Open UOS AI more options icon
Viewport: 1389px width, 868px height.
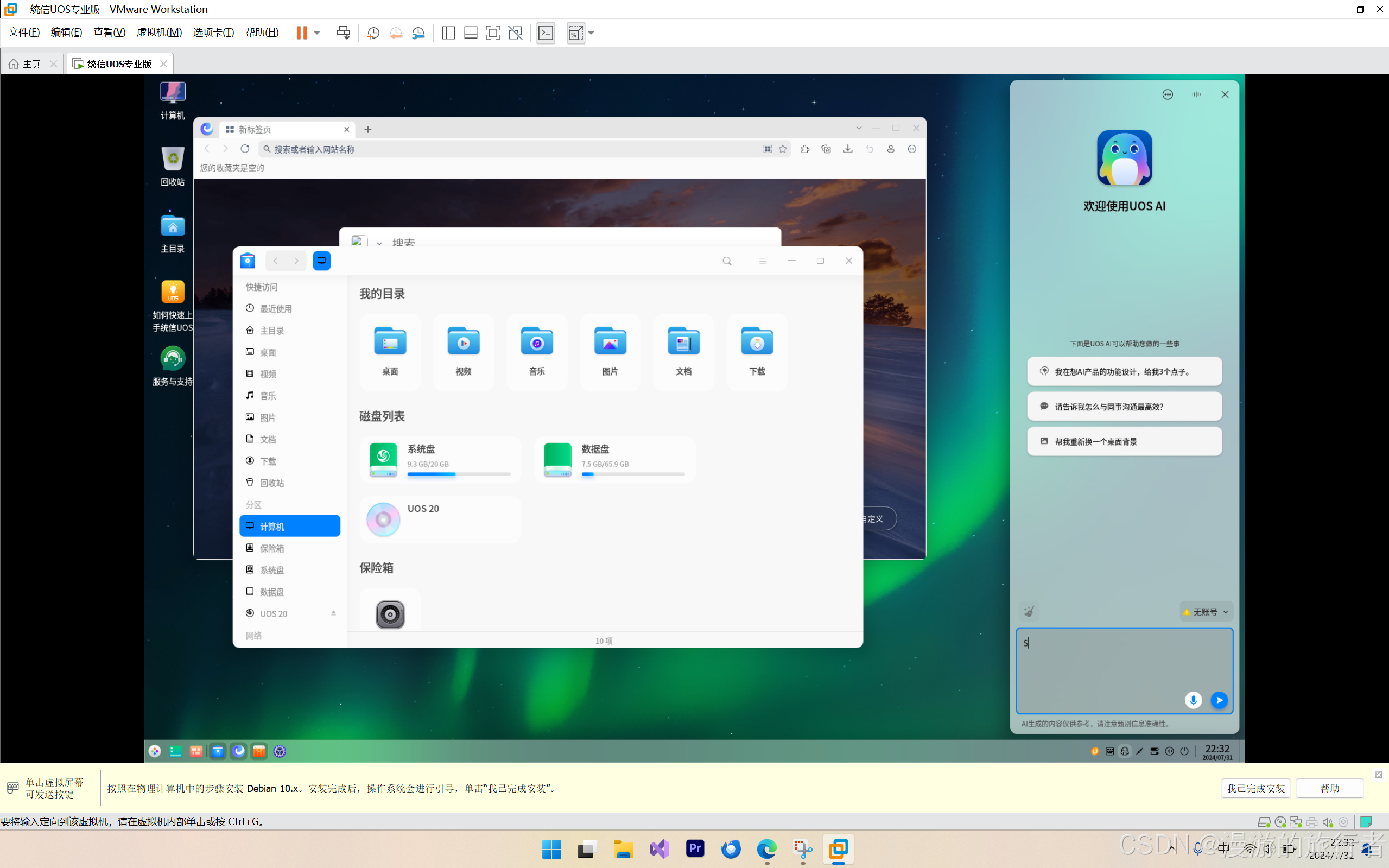1168,94
